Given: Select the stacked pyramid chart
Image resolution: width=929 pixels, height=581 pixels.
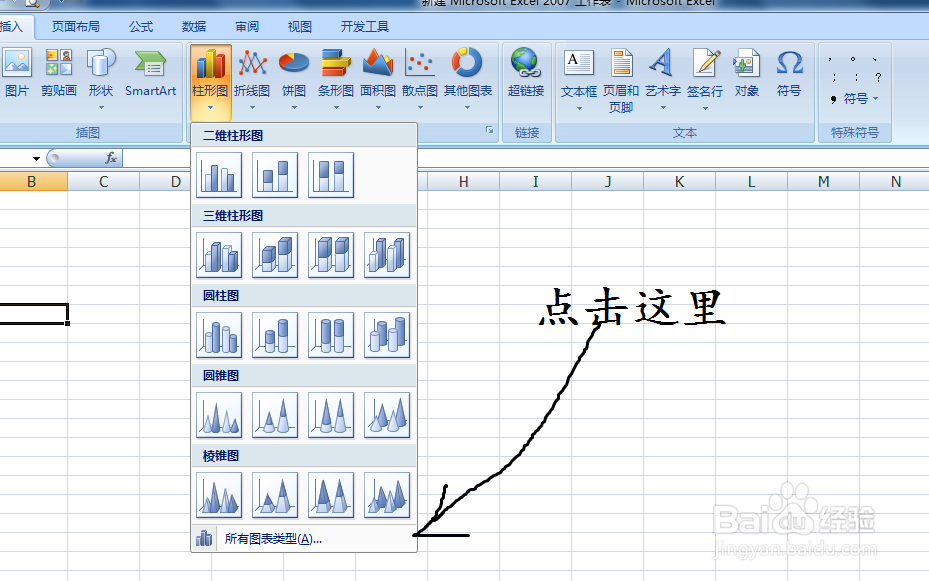Looking at the screenshot, I should click(275, 495).
